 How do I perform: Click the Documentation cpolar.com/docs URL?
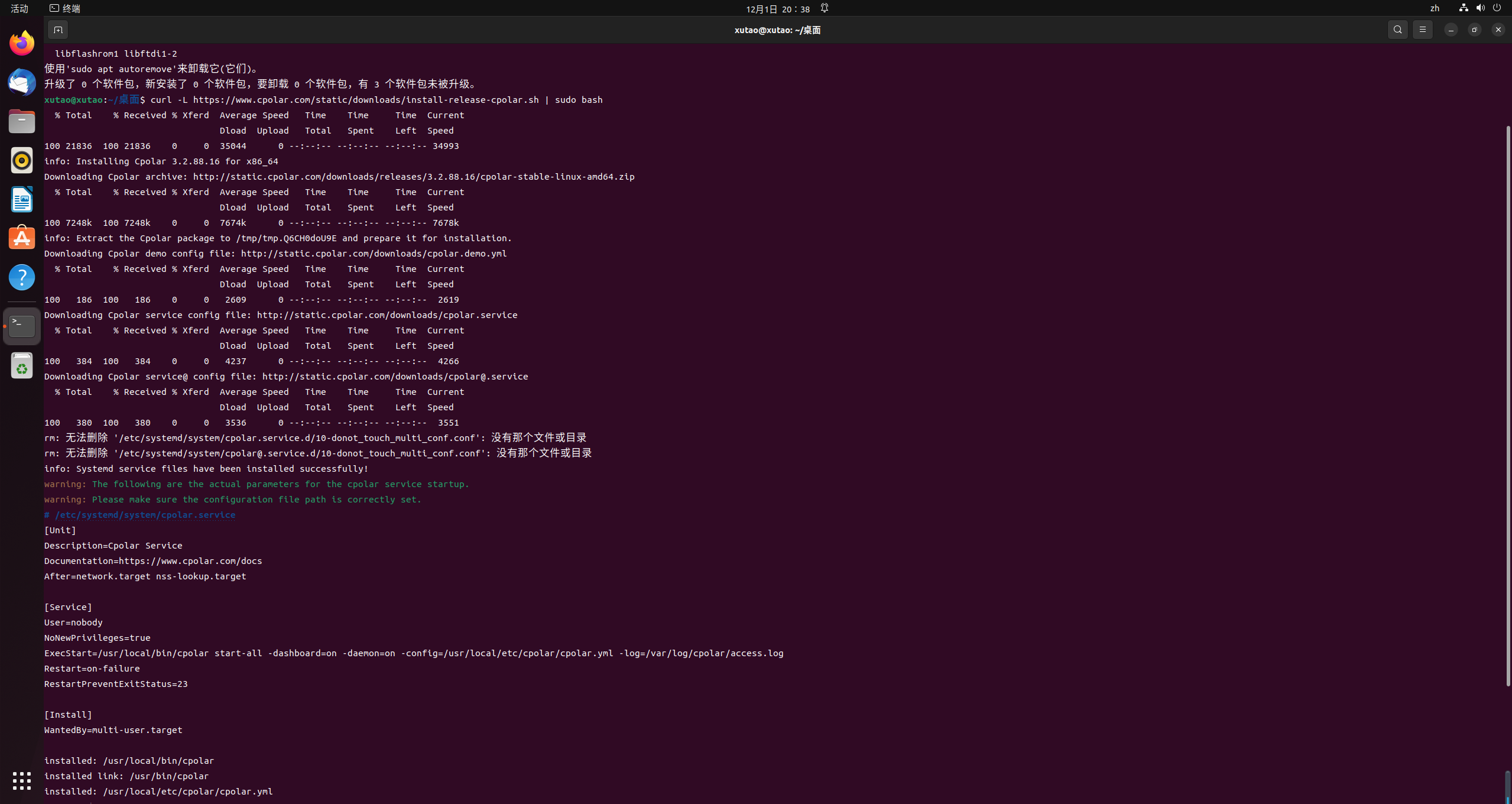point(190,561)
